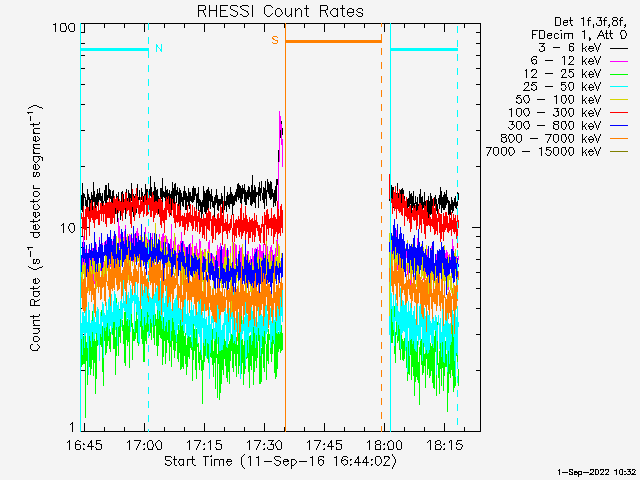Click the '10' y-axis tick label
Image resolution: width=640 pixels, height=480 pixels.
pos(68,229)
